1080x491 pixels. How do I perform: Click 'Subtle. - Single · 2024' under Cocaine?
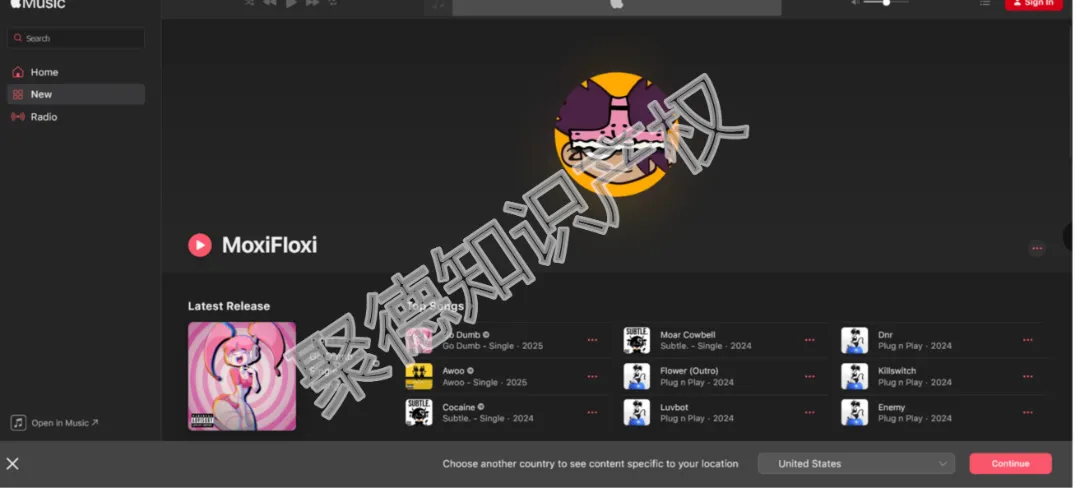click(x=488, y=418)
